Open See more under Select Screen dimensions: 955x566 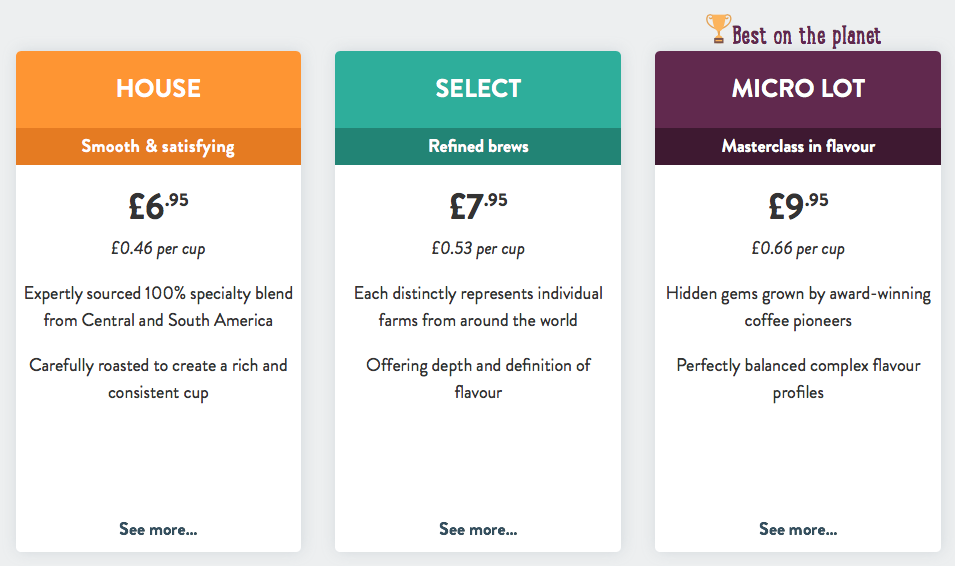coord(478,529)
